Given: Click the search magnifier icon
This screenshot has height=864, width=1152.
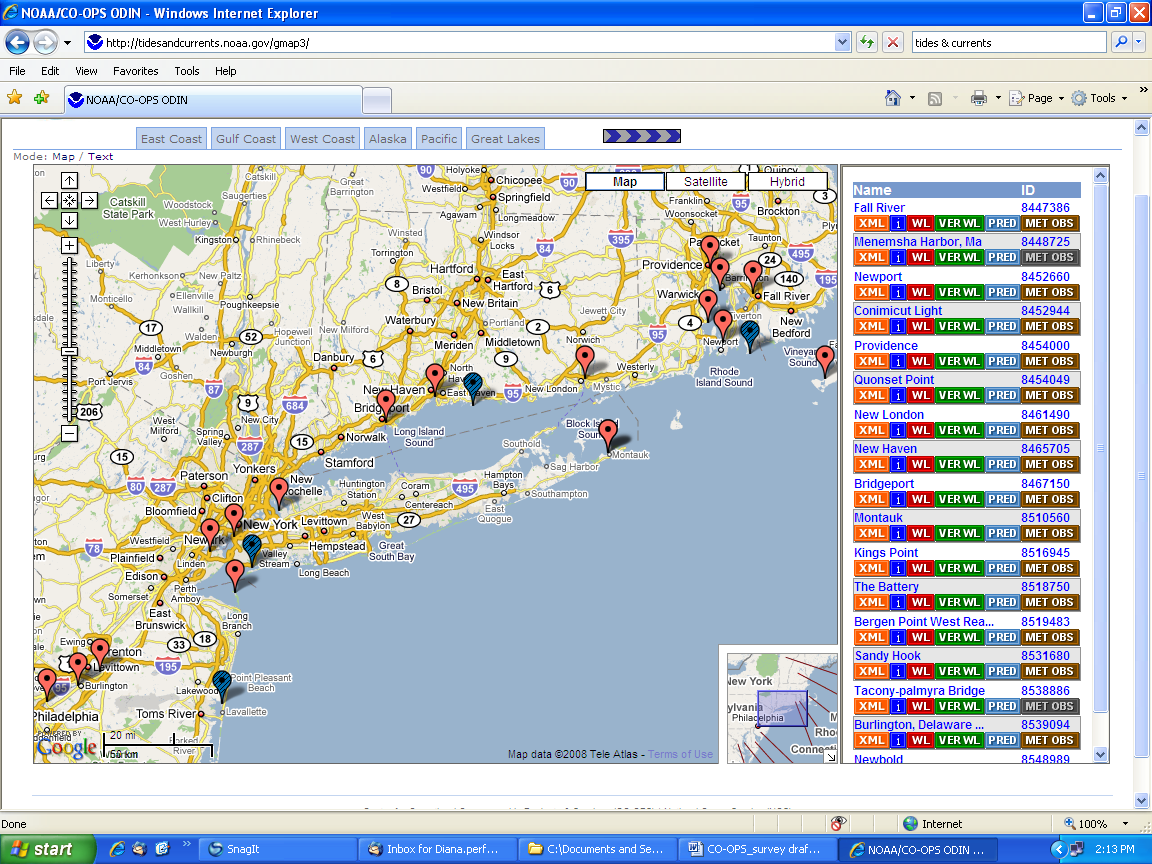Looking at the screenshot, I should 1121,43.
